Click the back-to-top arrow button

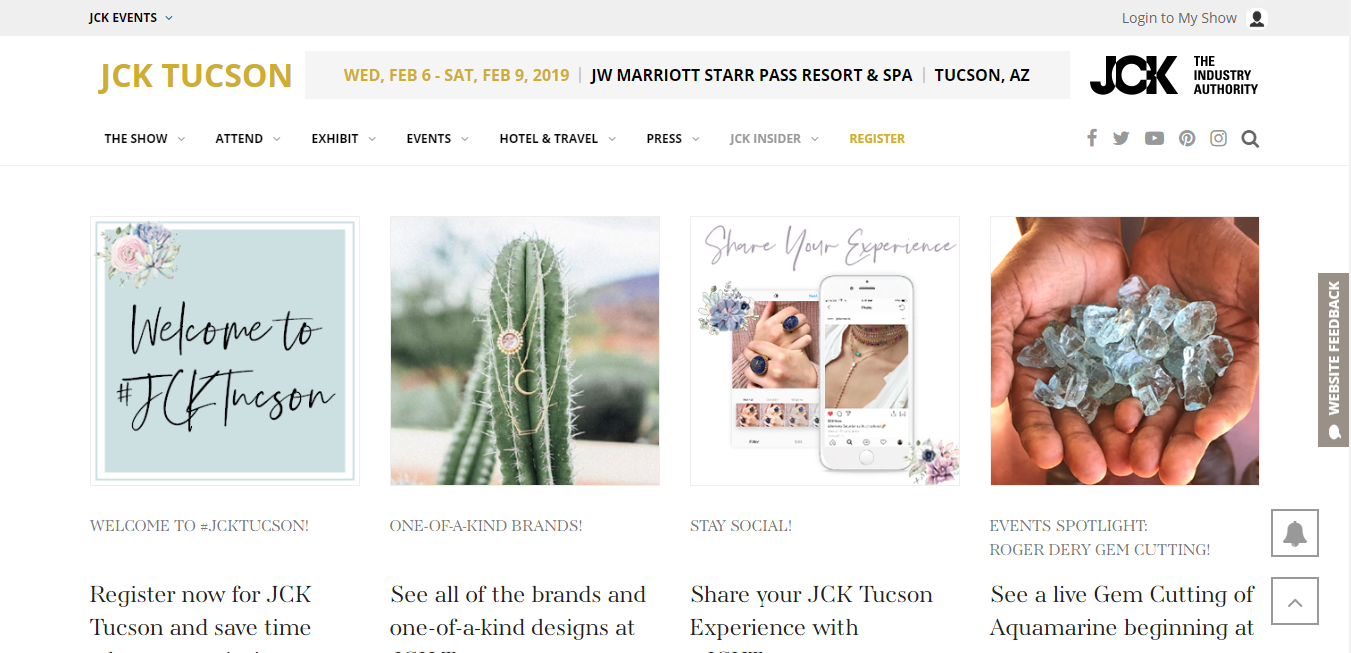click(x=1295, y=602)
